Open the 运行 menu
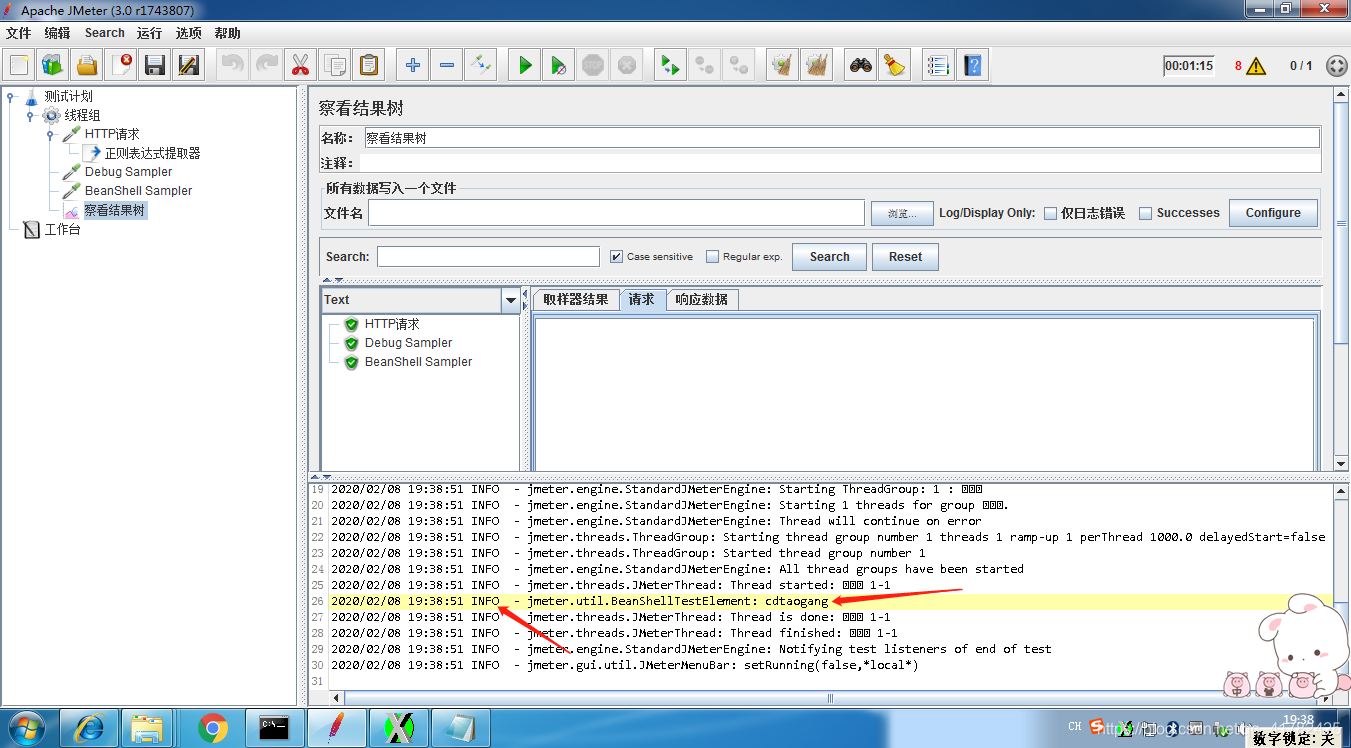This screenshot has height=748, width=1351. [x=149, y=33]
